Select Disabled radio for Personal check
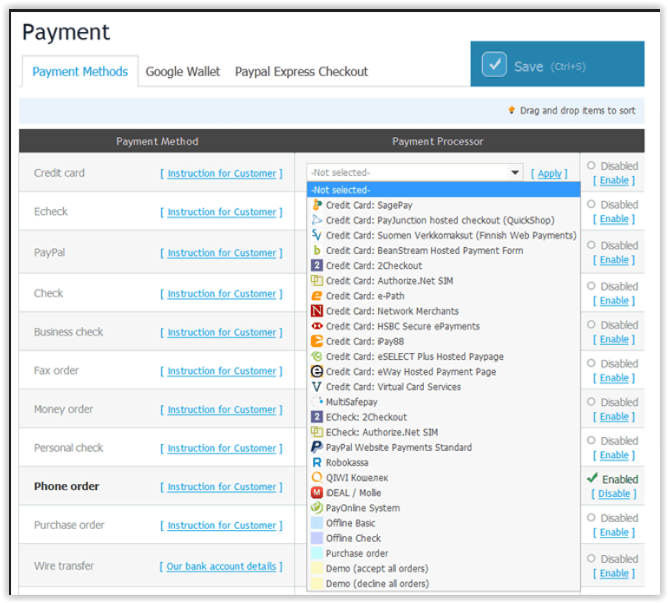 tap(591, 440)
